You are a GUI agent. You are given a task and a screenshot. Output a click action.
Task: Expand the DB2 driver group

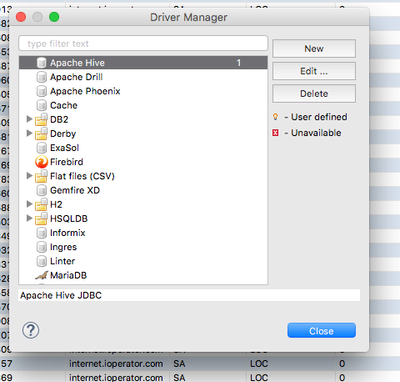(29, 119)
